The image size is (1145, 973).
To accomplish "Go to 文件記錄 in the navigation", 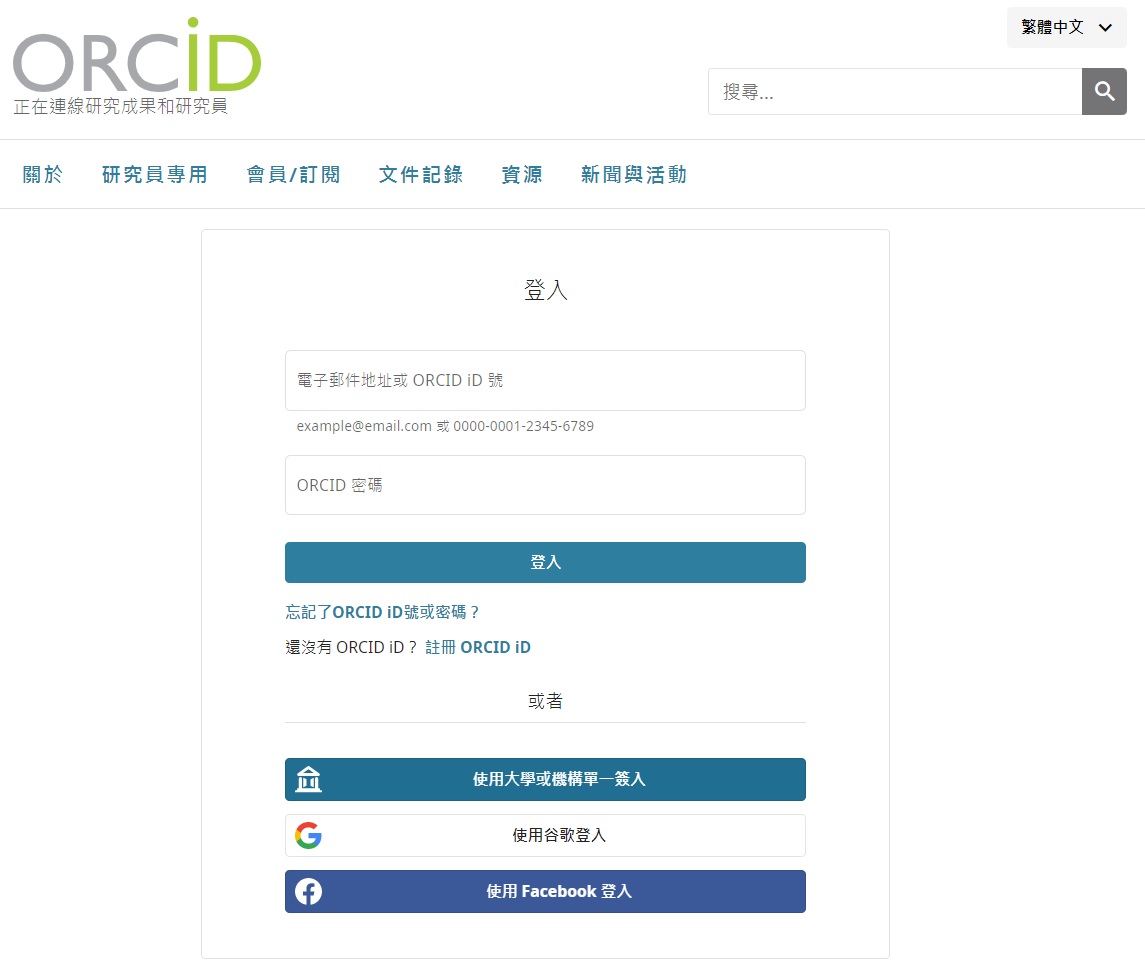I will pyautogui.click(x=421, y=175).
